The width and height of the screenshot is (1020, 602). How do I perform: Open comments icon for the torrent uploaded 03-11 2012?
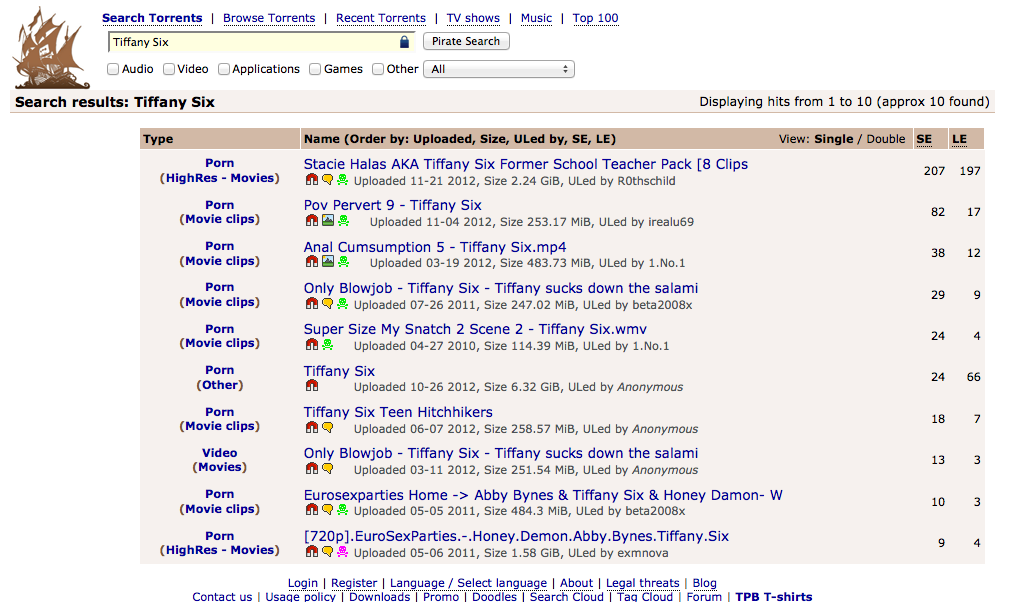tap(328, 469)
